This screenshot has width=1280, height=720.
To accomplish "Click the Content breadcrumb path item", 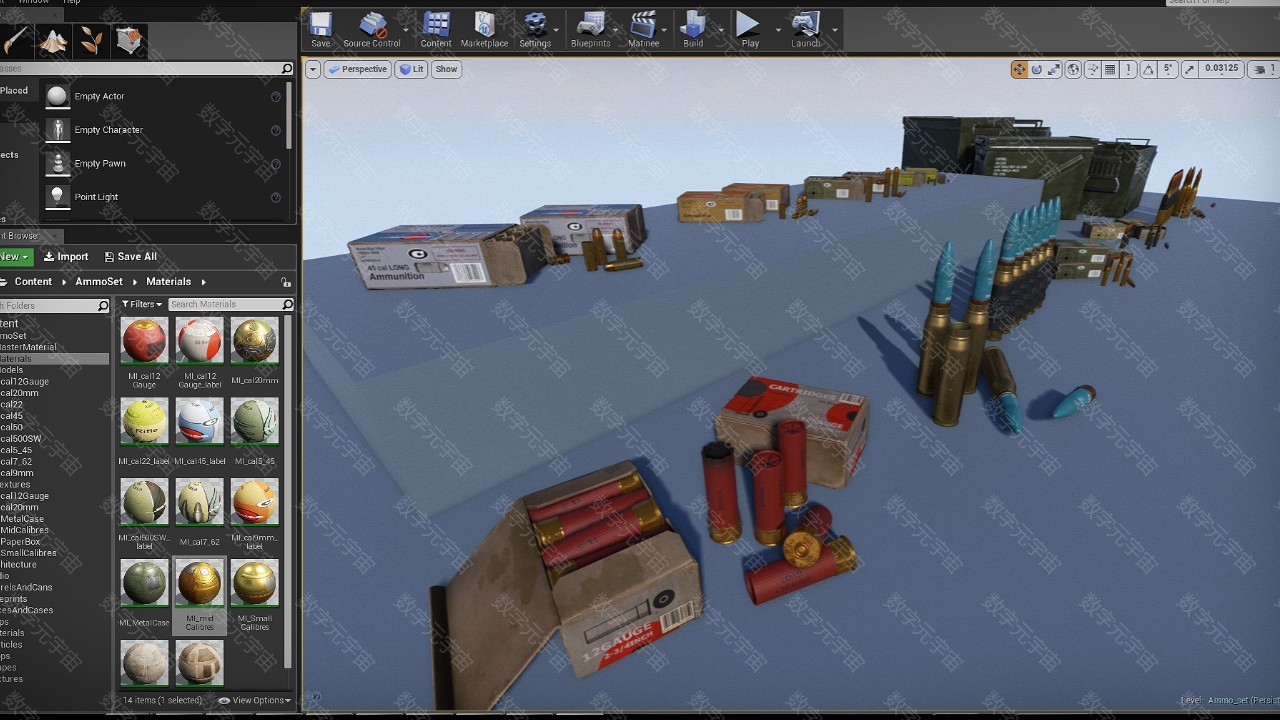I will point(33,282).
